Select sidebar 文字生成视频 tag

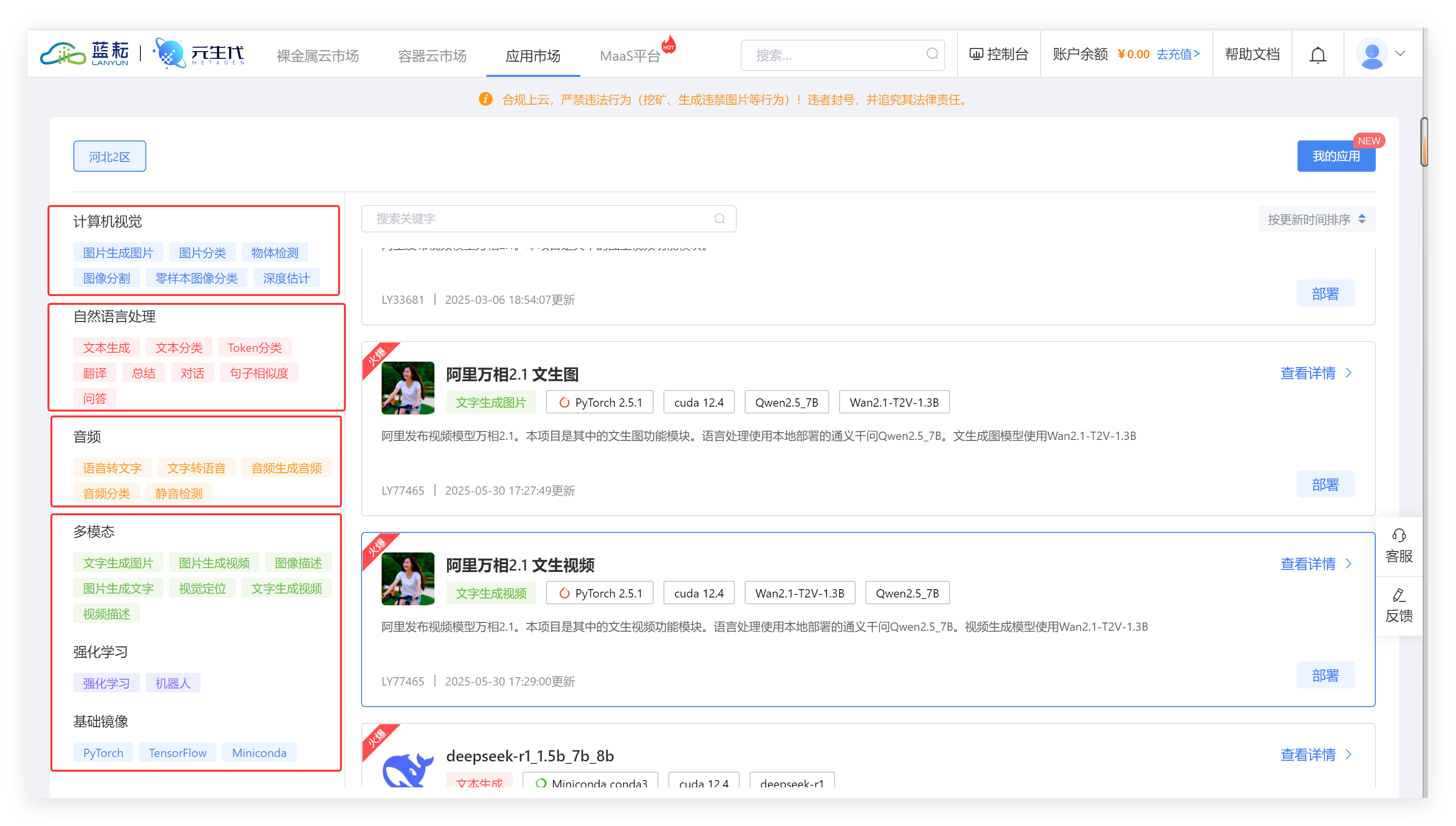pyautogui.click(x=286, y=588)
